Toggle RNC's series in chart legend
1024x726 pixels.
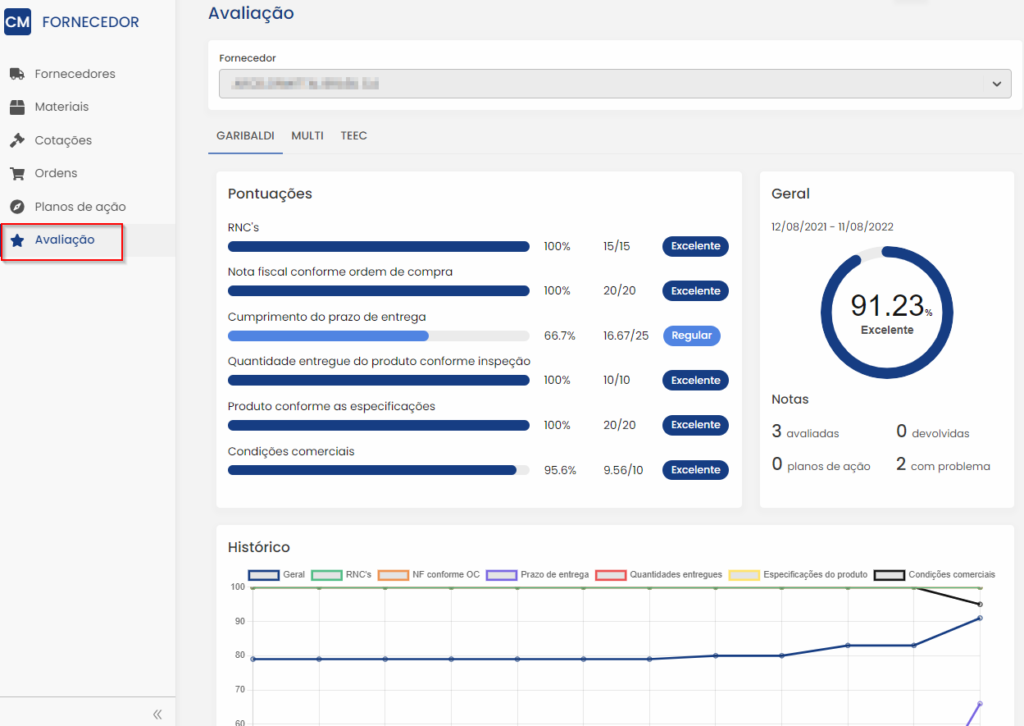(x=327, y=575)
